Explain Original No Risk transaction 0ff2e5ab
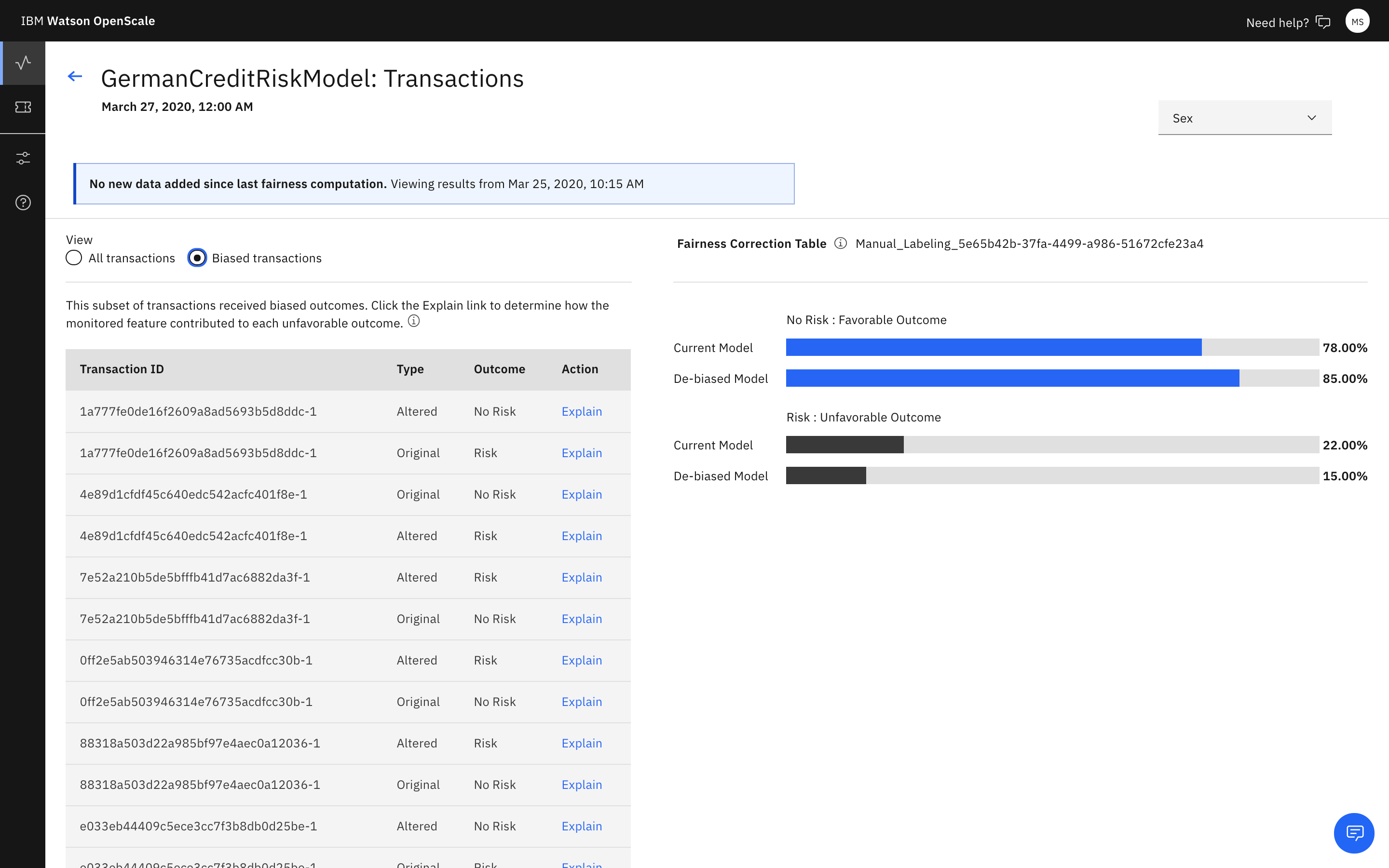 582,702
